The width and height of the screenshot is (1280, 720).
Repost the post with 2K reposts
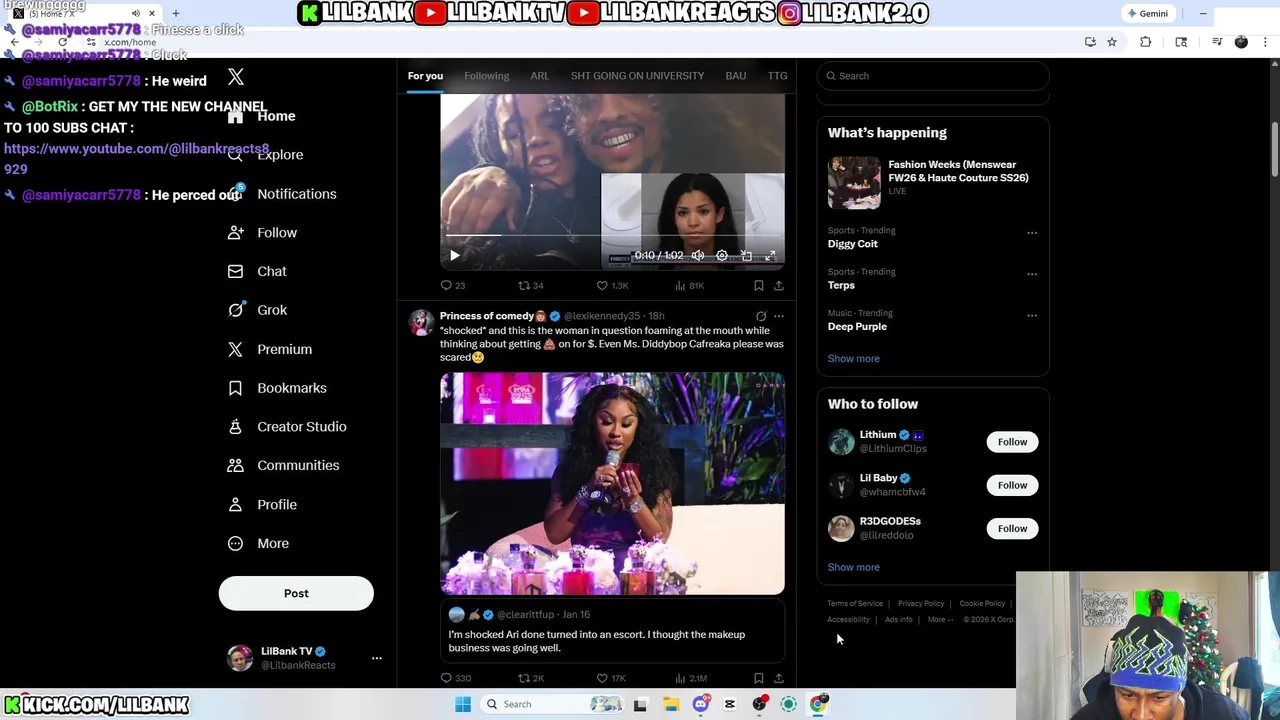(x=531, y=678)
